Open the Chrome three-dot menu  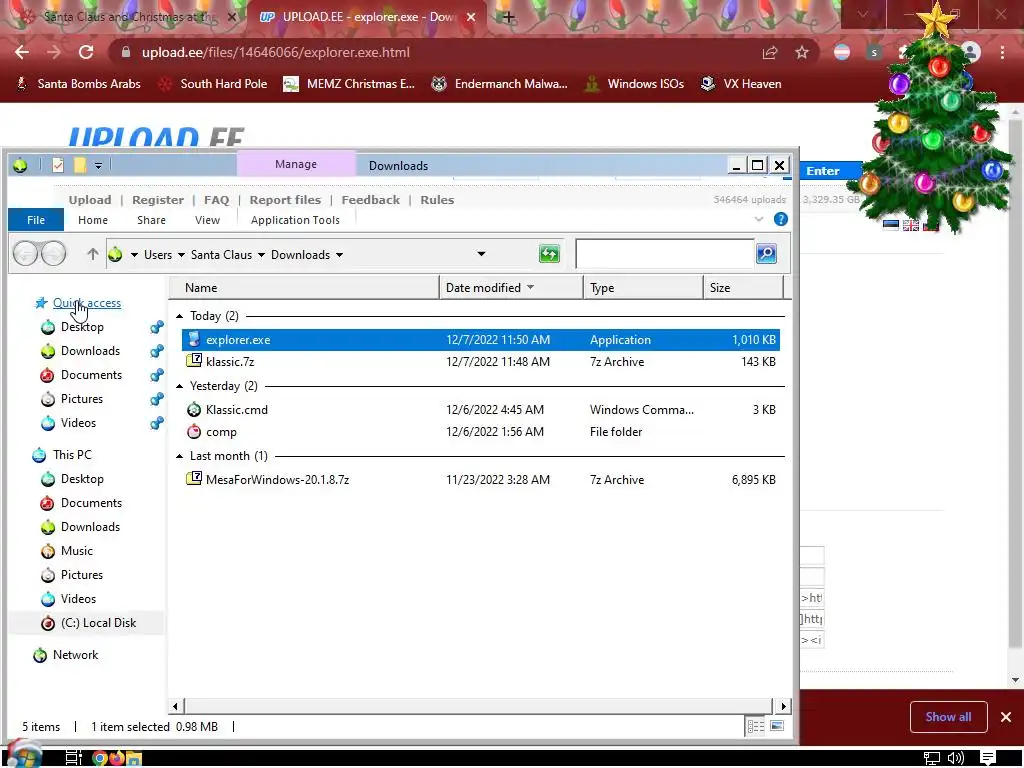(x=1002, y=52)
